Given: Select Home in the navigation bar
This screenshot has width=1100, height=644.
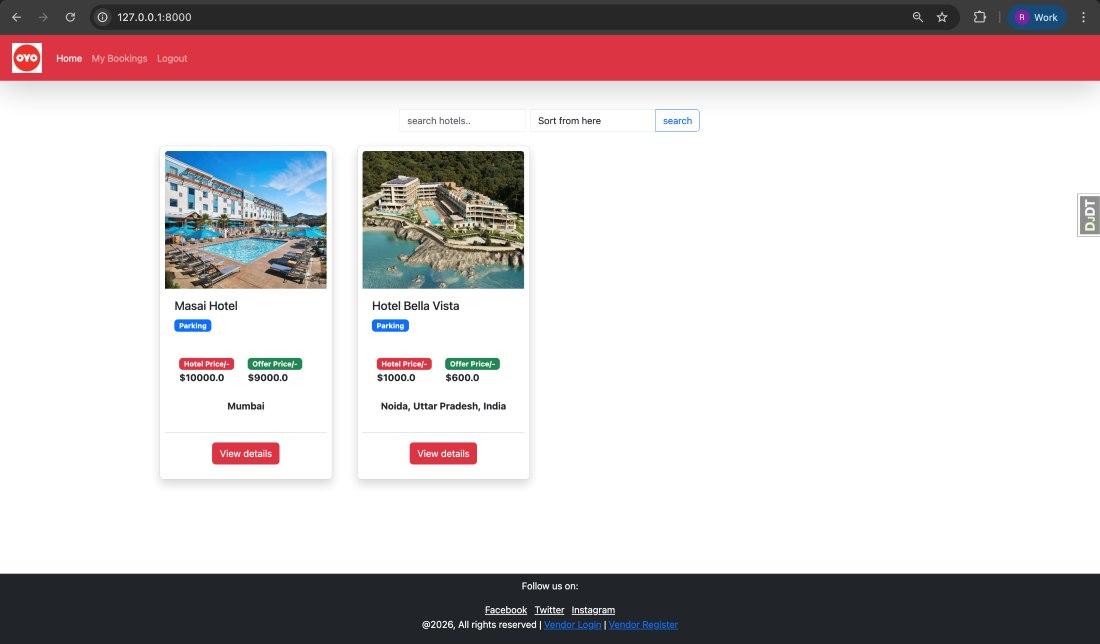Looking at the screenshot, I should [x=68, y=58].
